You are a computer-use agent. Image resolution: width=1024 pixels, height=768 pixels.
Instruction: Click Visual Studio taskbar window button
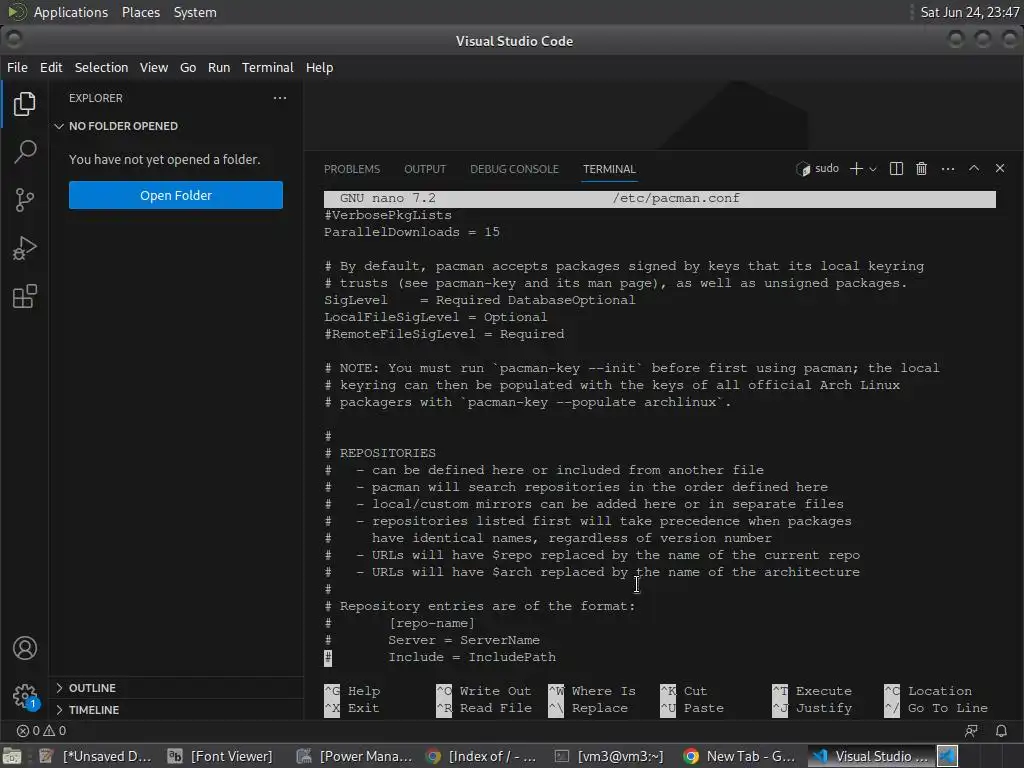point(870,756)
